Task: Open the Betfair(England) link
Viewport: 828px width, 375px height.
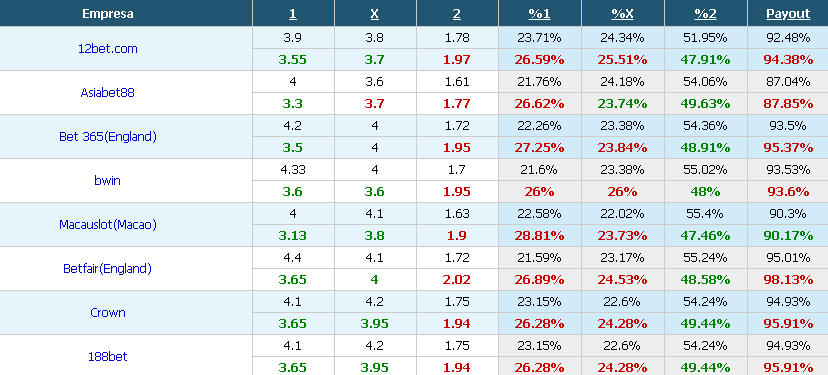Action: point(107,268)
